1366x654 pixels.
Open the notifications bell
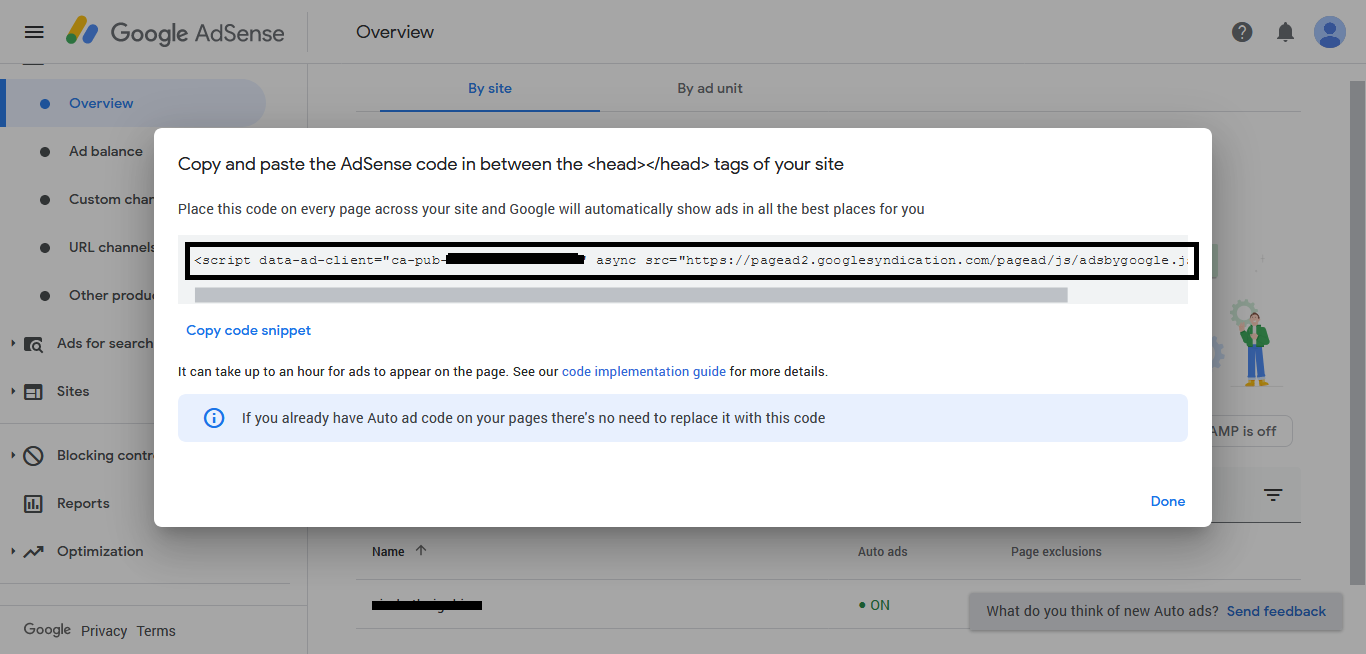[x=1285, y=32]
